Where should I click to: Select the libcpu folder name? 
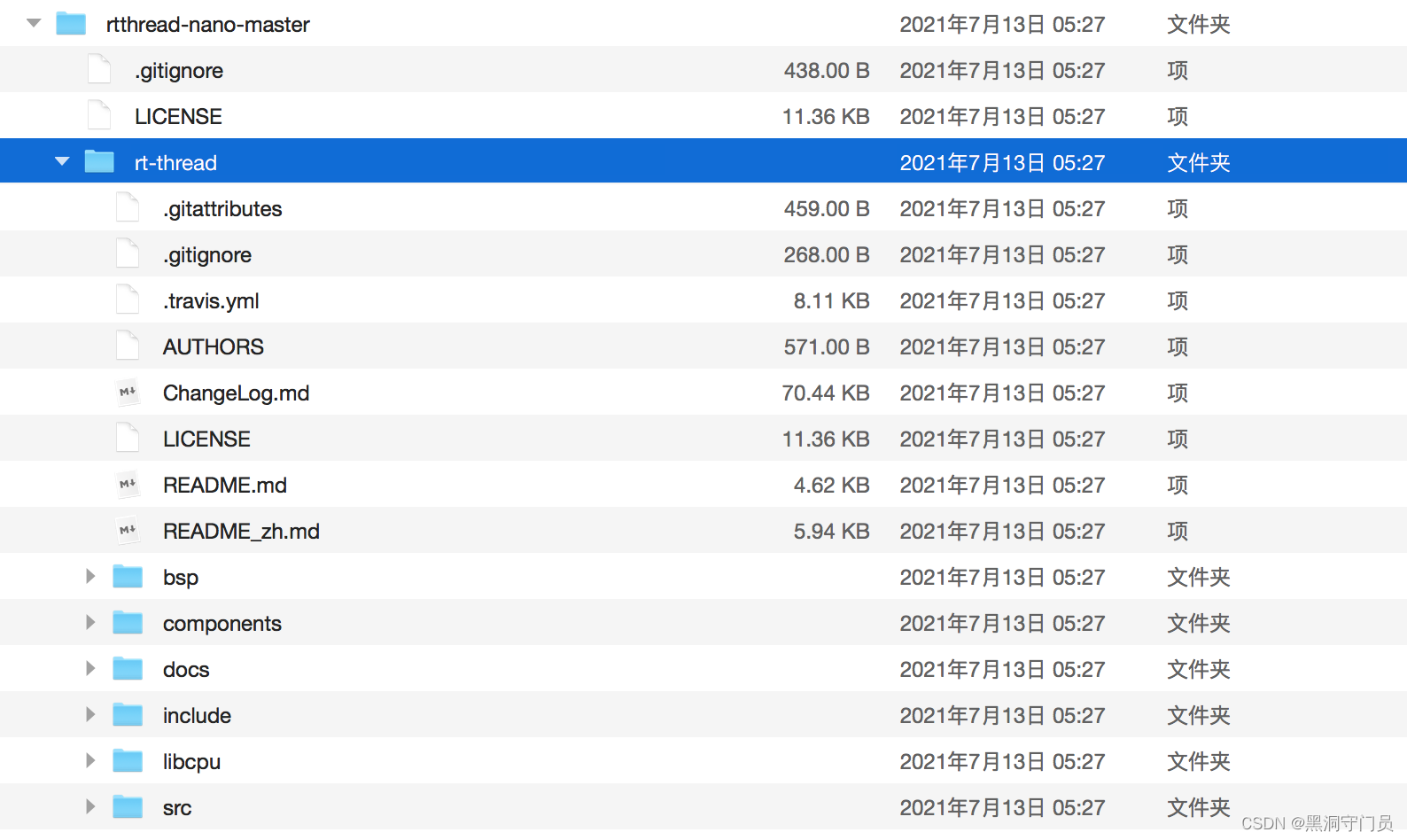191,762
